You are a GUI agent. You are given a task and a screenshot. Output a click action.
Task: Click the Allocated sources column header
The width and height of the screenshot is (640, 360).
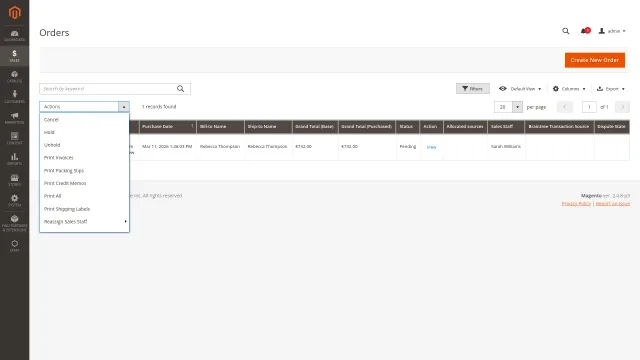coord(465,127)
